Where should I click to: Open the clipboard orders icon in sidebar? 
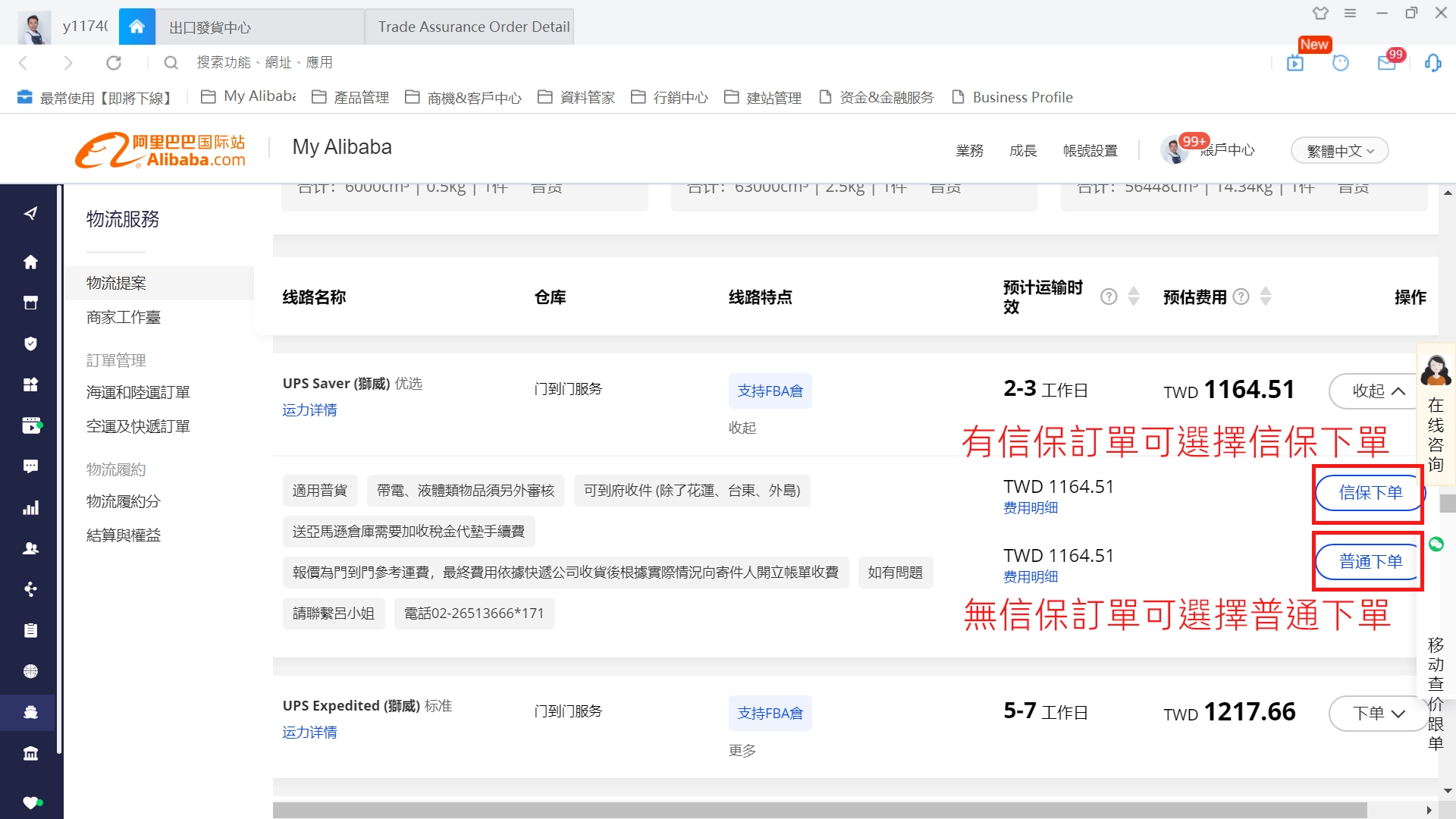30,631
